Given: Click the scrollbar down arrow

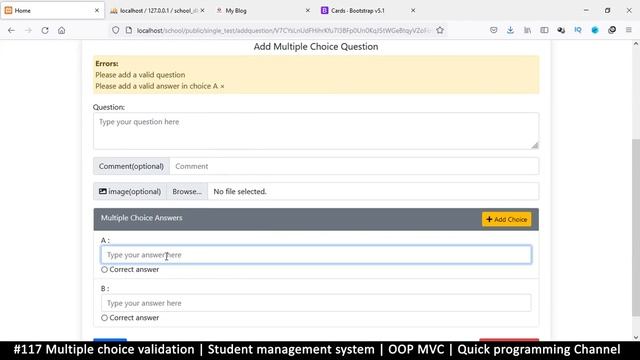Looking at the screenshot, I should (636, 338).
